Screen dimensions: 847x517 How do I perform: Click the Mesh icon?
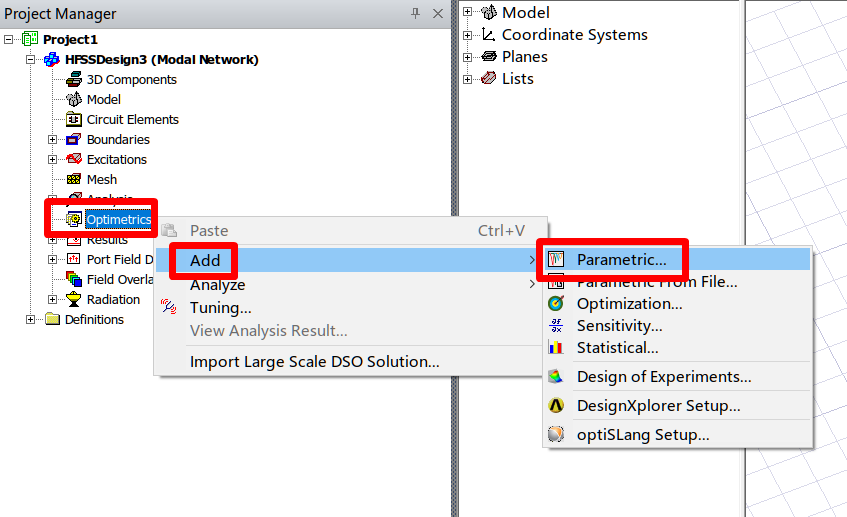74,179
